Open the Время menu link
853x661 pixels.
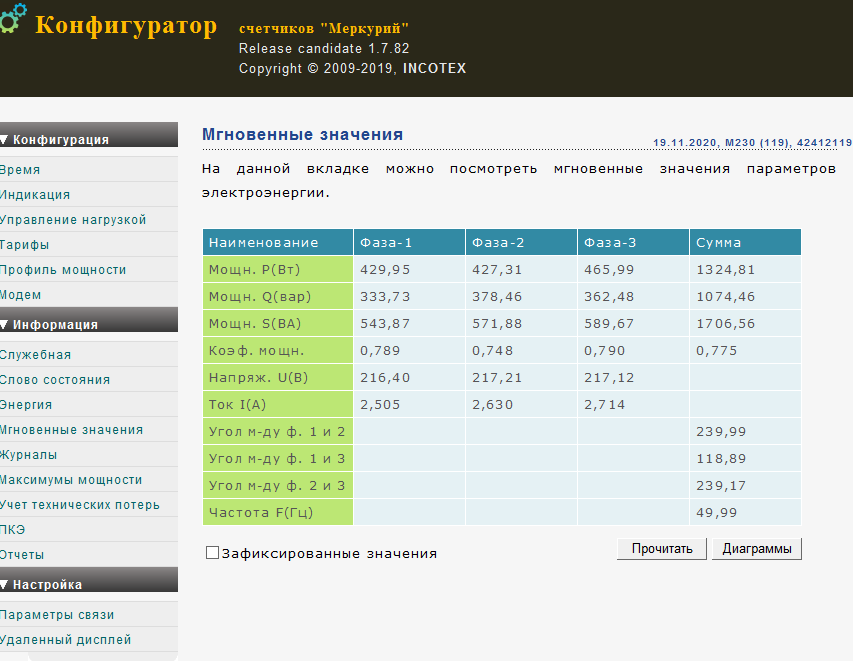click(x=20, y=170)
